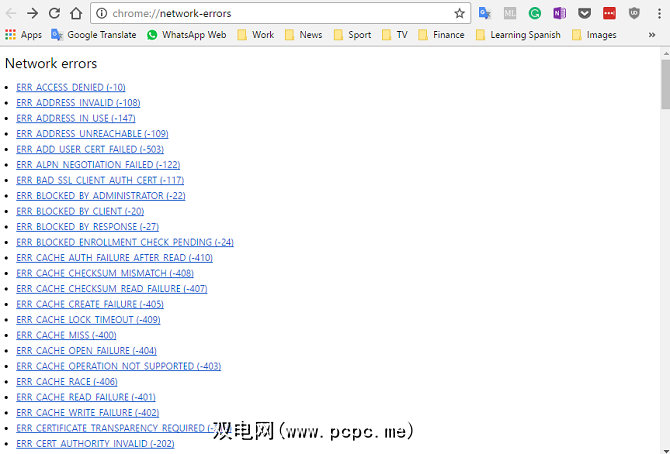Open ERR_ACCESS_DENIED (-10) link
The width and height of the screenshot is (670, 454).
71,87
